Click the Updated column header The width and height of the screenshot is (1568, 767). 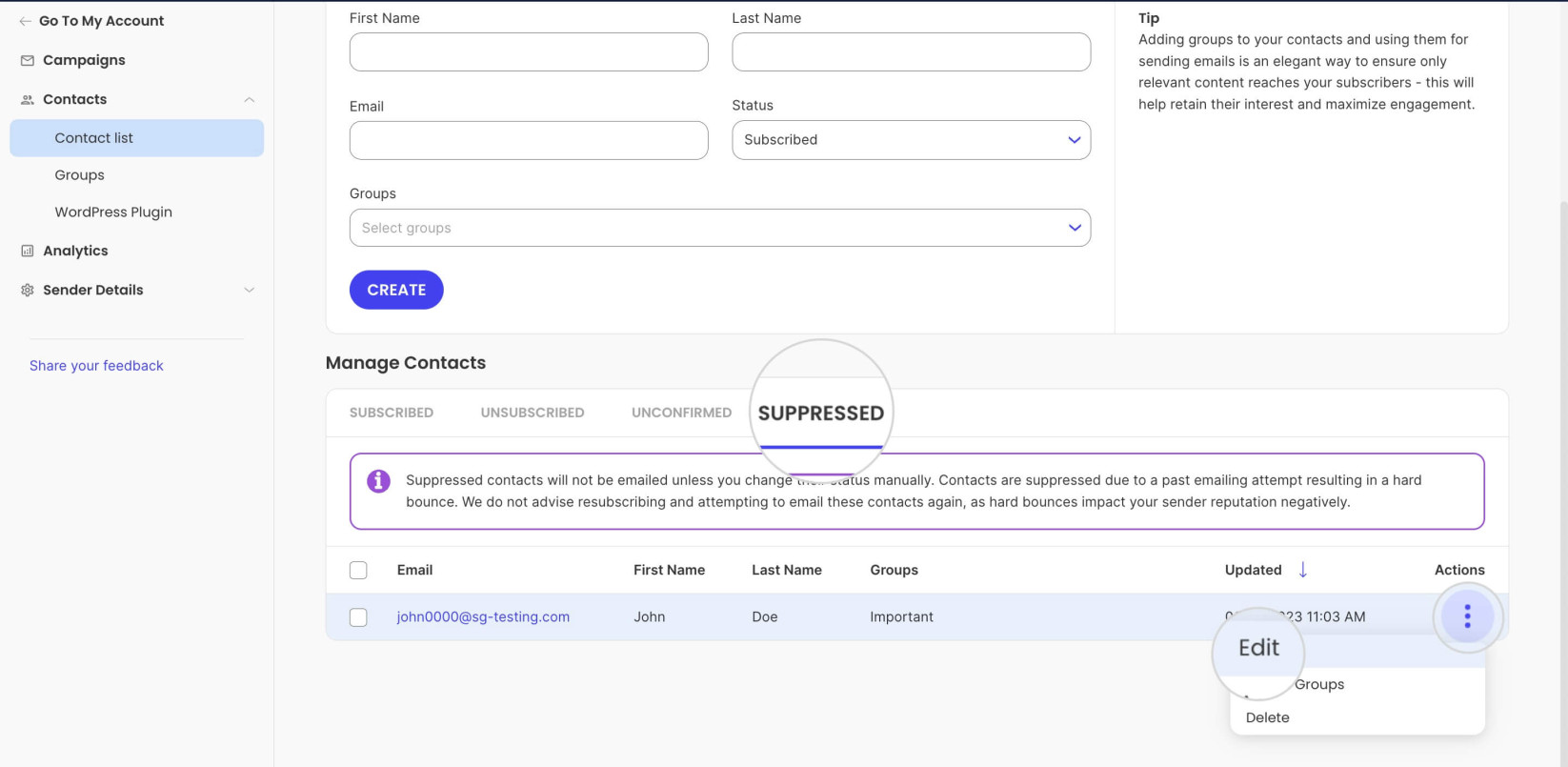(x=1253, y=570)
